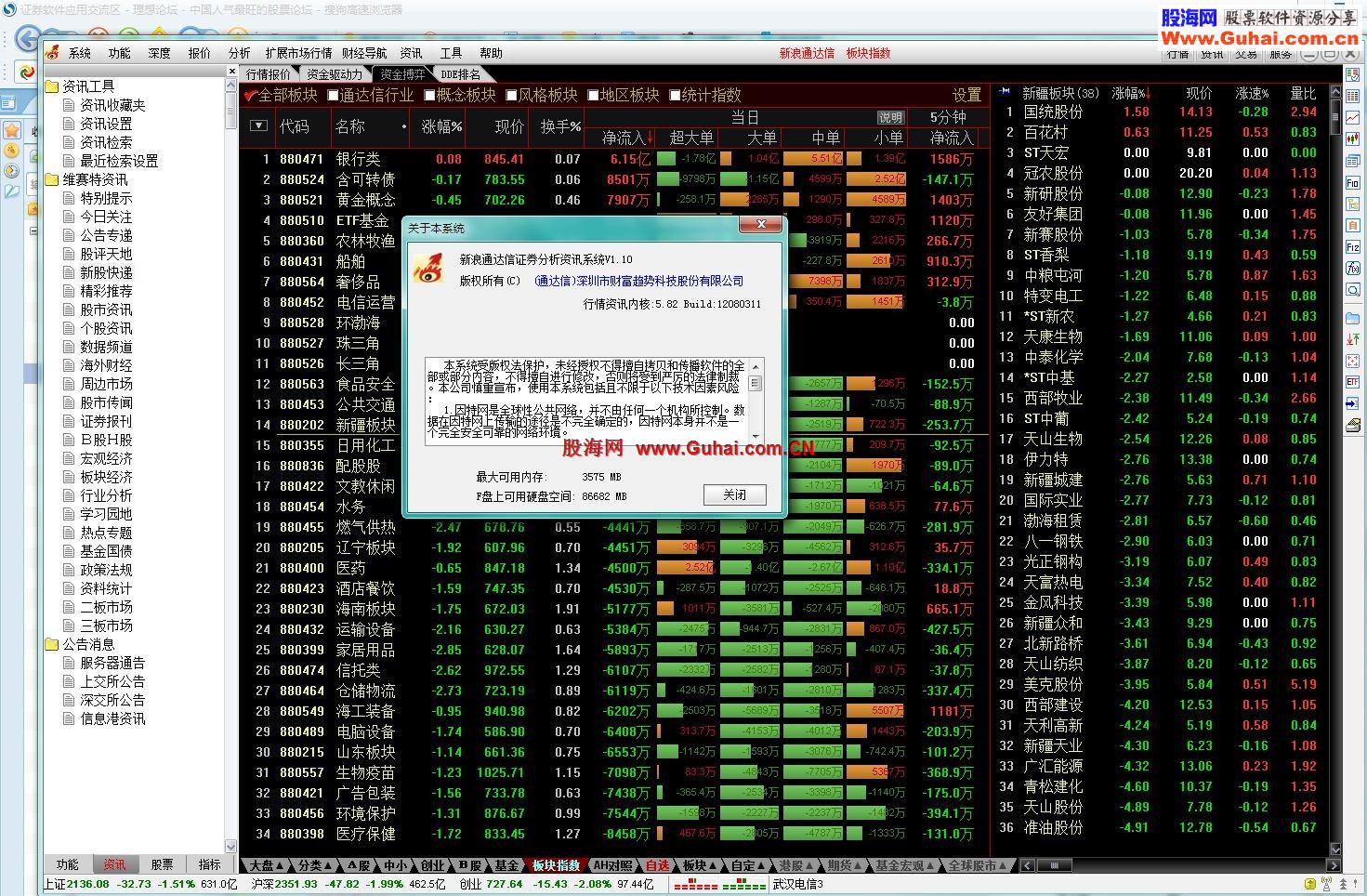Expand the 板块 bottom tab menu
Viewport: 1367px width, 896px height.
coord(713,865)
